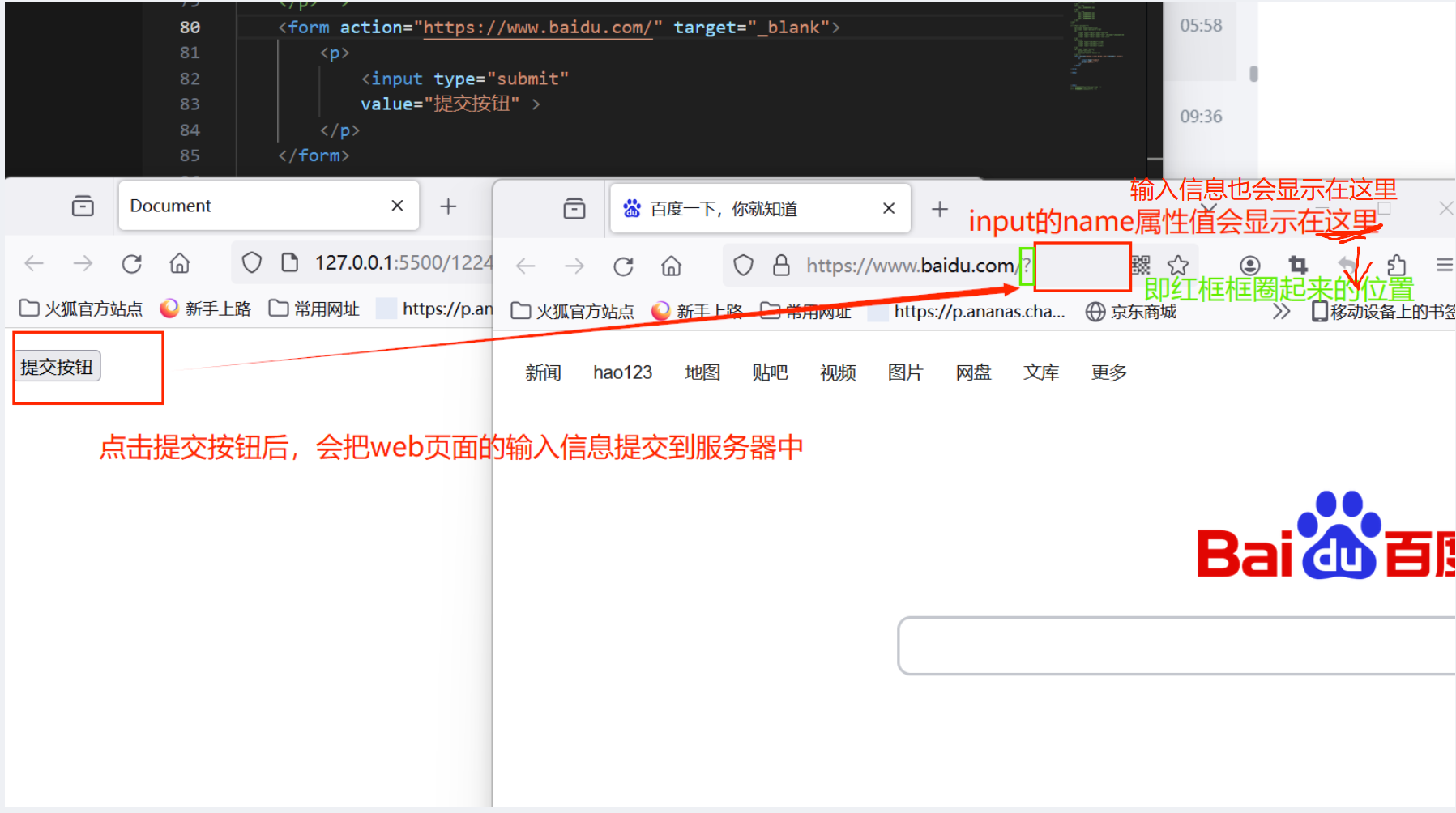Open 京东商城 bookmark
Viewport: 1456px width, 813px height.
tap(1131, 311)
